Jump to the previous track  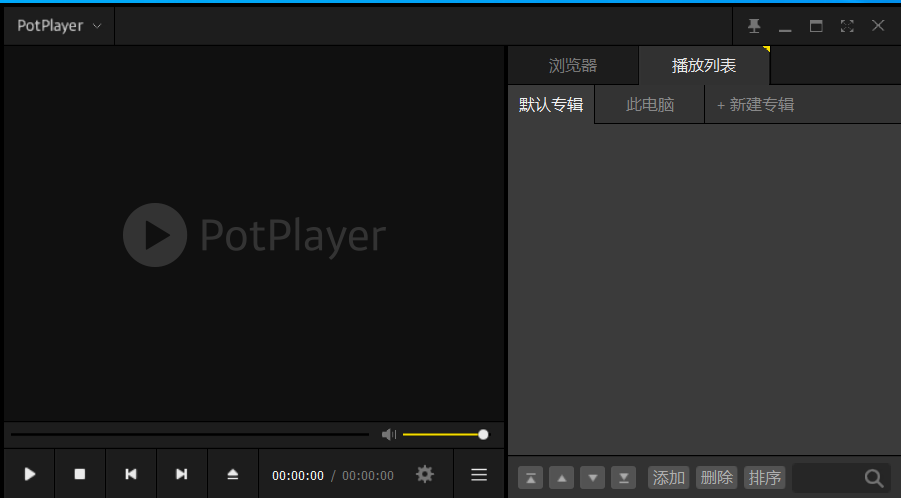(131, 474)
